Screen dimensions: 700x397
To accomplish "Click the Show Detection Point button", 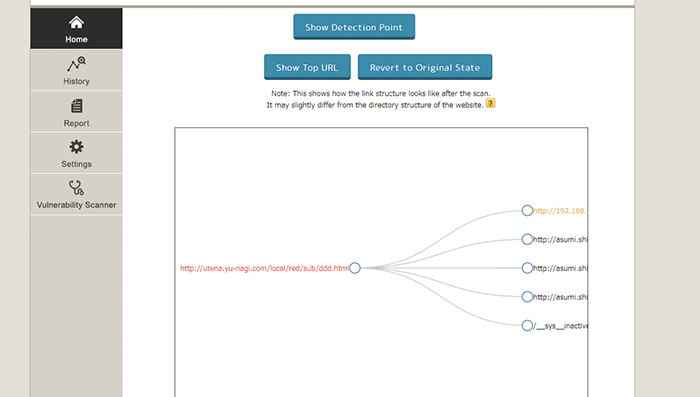I will pyautogui.click(x=354, y=27).
